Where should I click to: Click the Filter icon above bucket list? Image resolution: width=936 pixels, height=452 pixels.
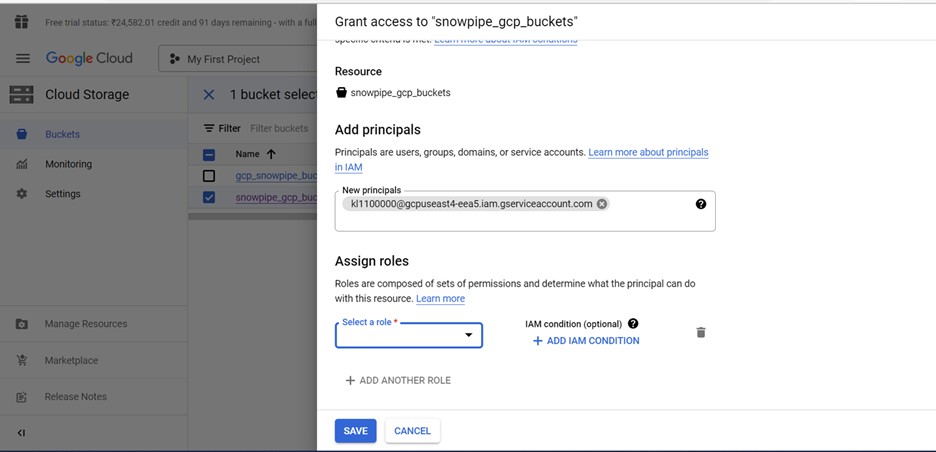pyautogui.click(x=209, y=128)
